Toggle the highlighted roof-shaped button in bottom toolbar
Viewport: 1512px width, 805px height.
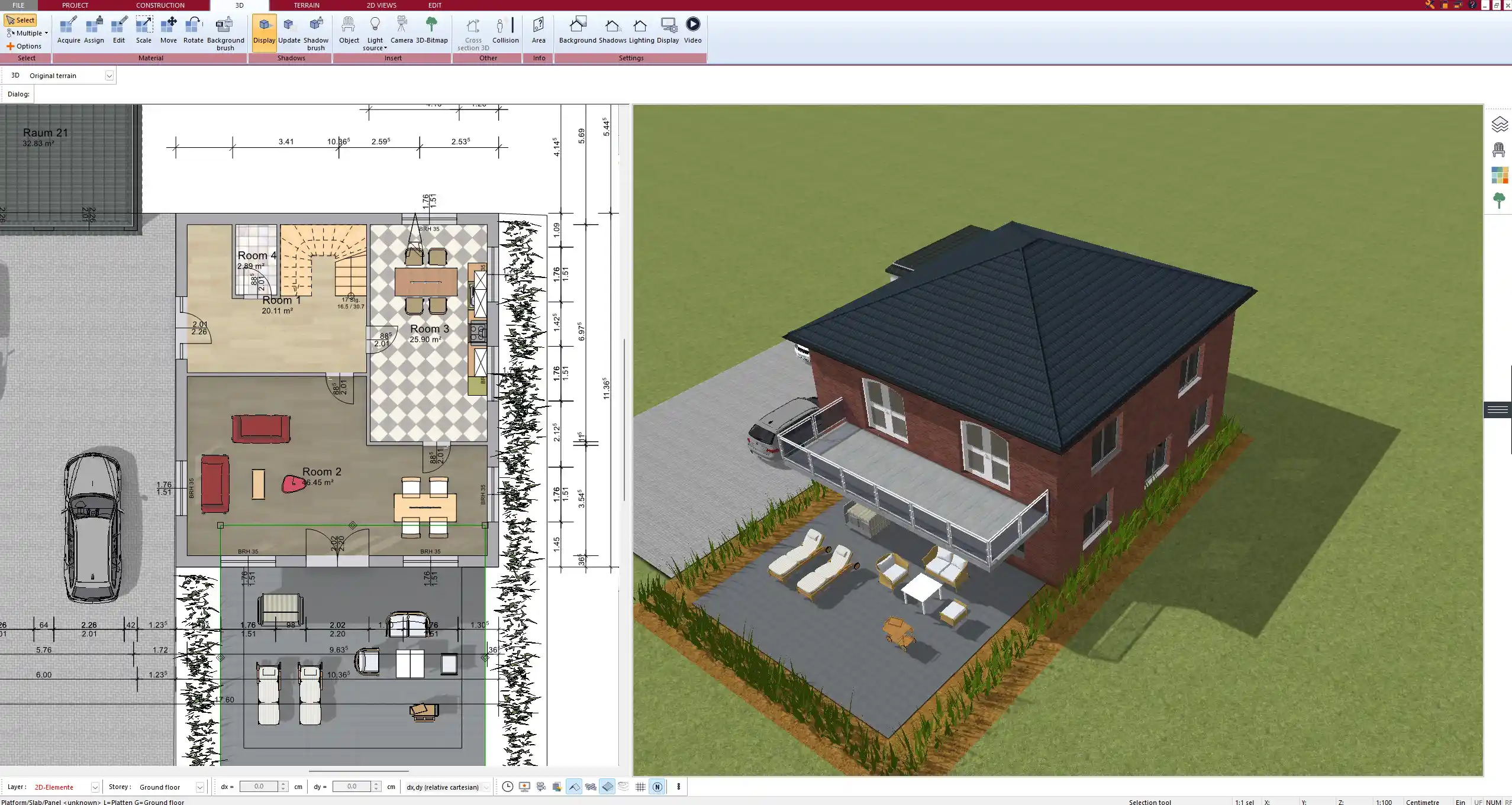(574, 787)
